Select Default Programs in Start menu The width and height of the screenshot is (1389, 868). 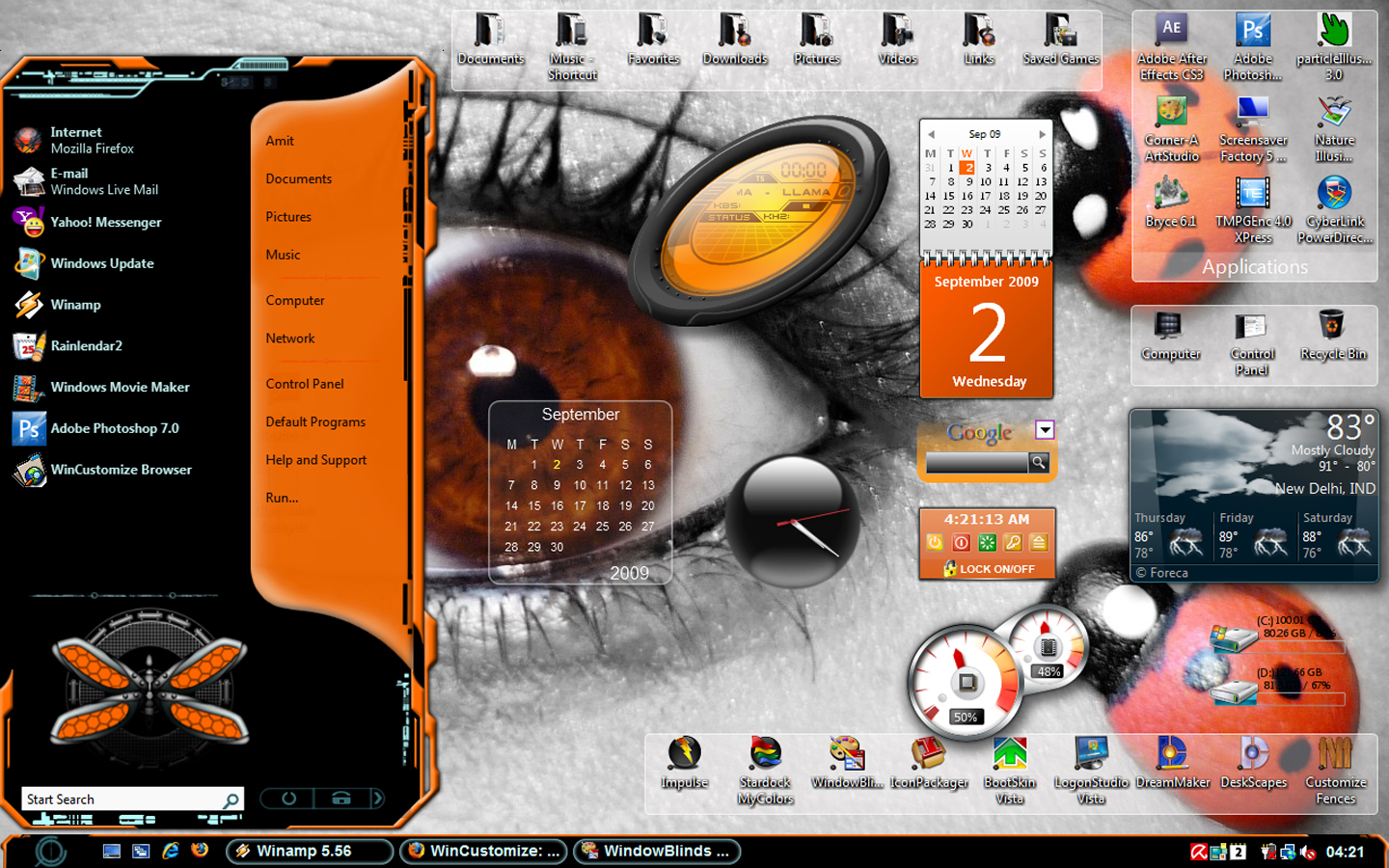pyautogui.click(x=315, y=421)
